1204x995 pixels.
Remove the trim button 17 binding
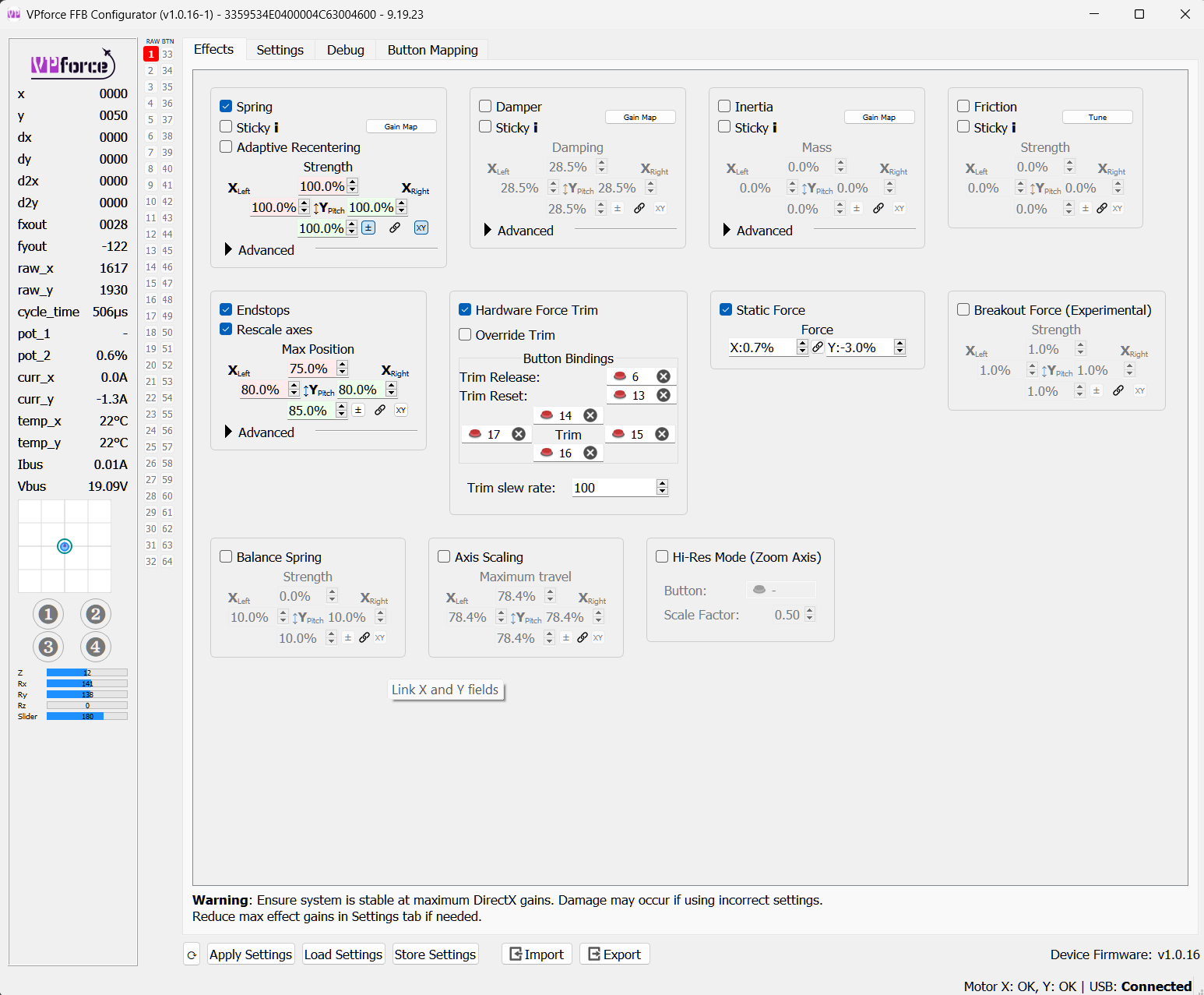[519, 434]
